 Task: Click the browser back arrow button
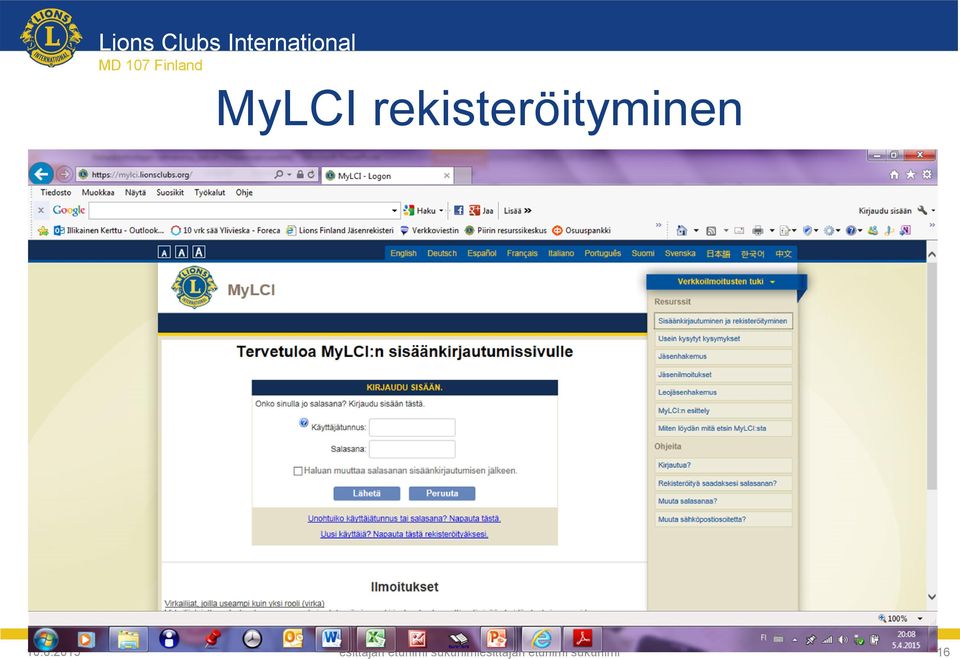coord(42,174)
